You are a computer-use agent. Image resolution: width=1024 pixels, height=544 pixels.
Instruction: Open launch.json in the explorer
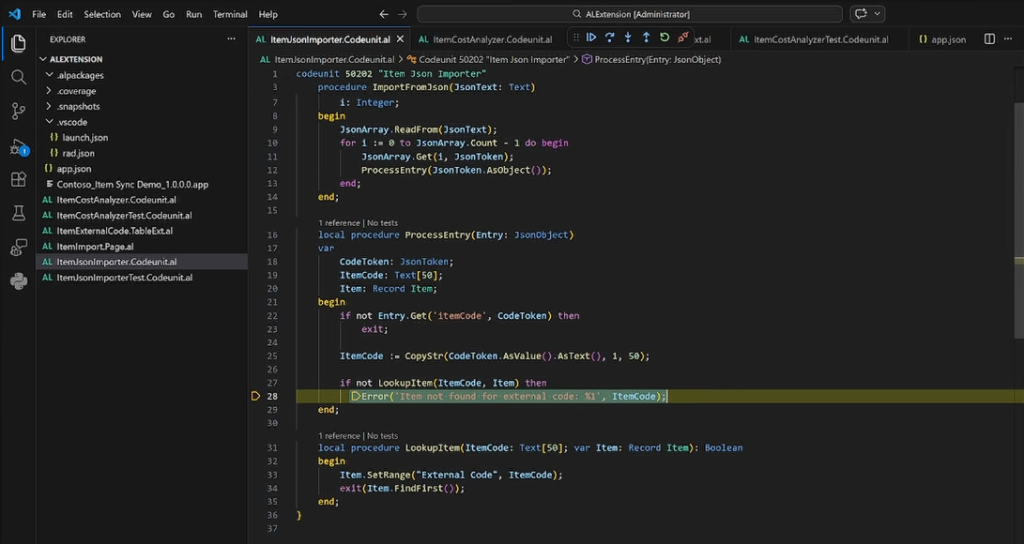coord(86,138)
